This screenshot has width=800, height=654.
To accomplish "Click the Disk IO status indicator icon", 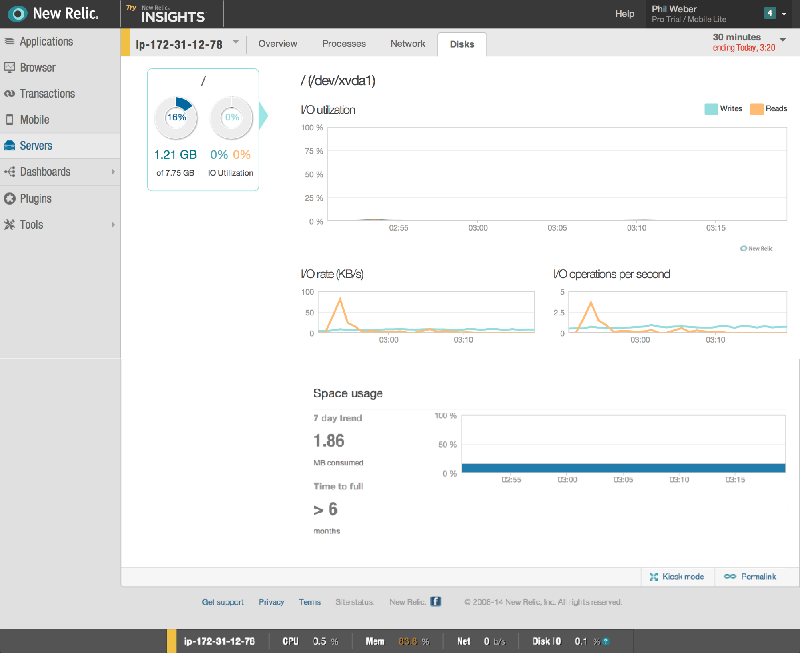I will tap(606, 641).
